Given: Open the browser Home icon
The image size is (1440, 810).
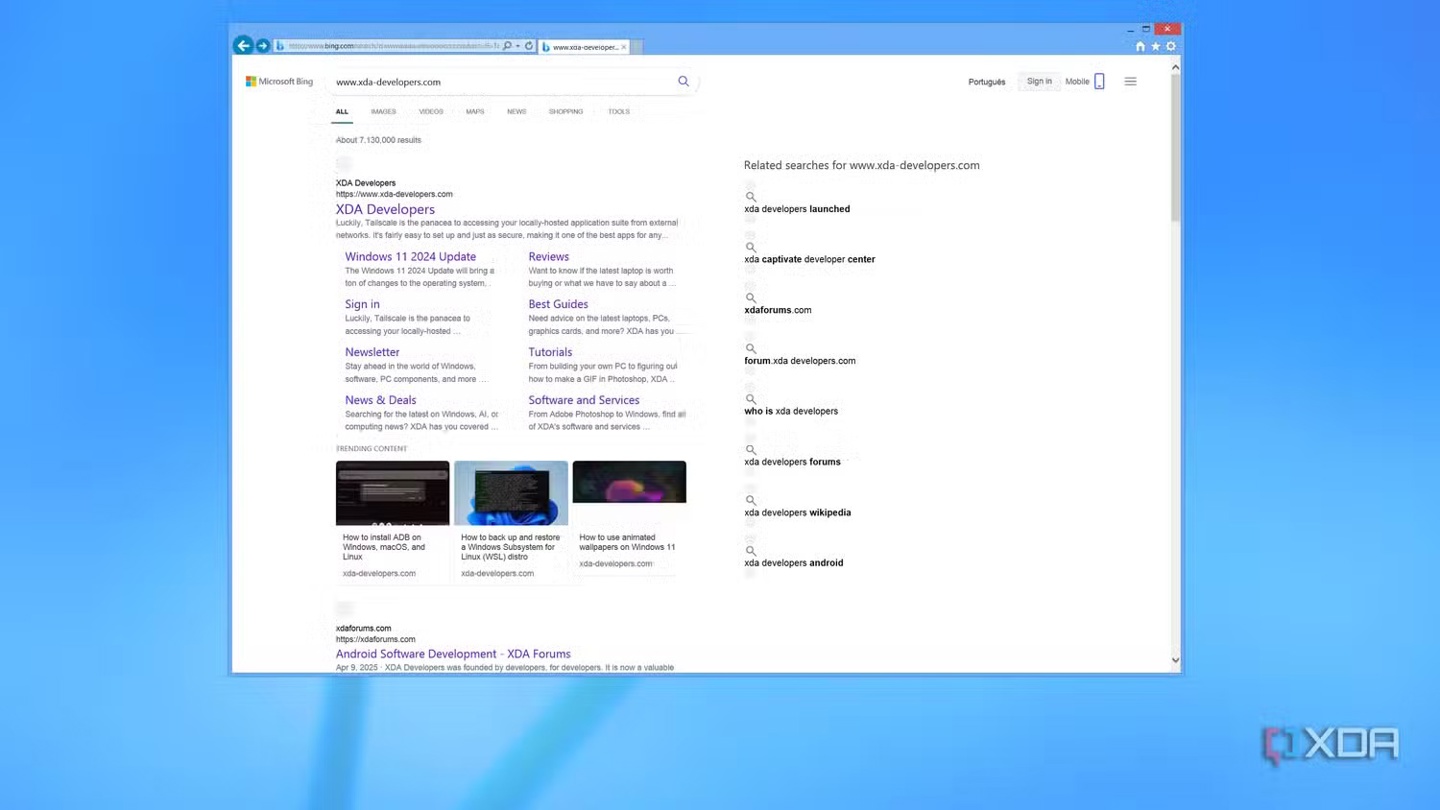Looking at the screenshot, I should 1140,46.
